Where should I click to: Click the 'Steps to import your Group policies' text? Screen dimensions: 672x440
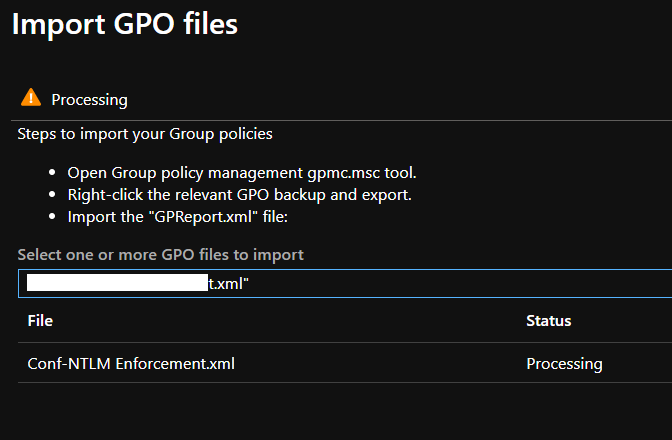[144, 133]
